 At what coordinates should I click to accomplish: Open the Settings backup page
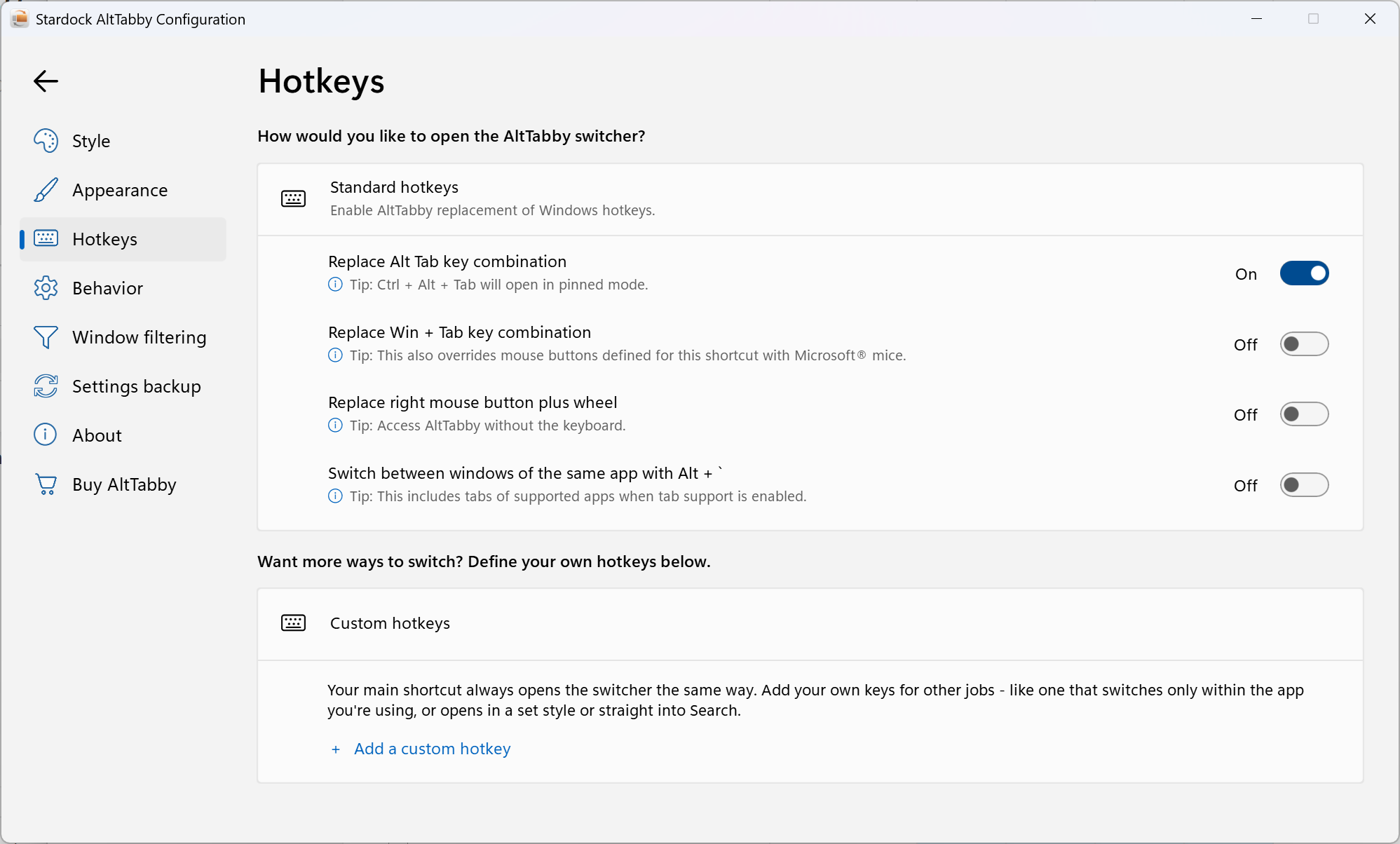pyautogui.click(x=123, y=386)
